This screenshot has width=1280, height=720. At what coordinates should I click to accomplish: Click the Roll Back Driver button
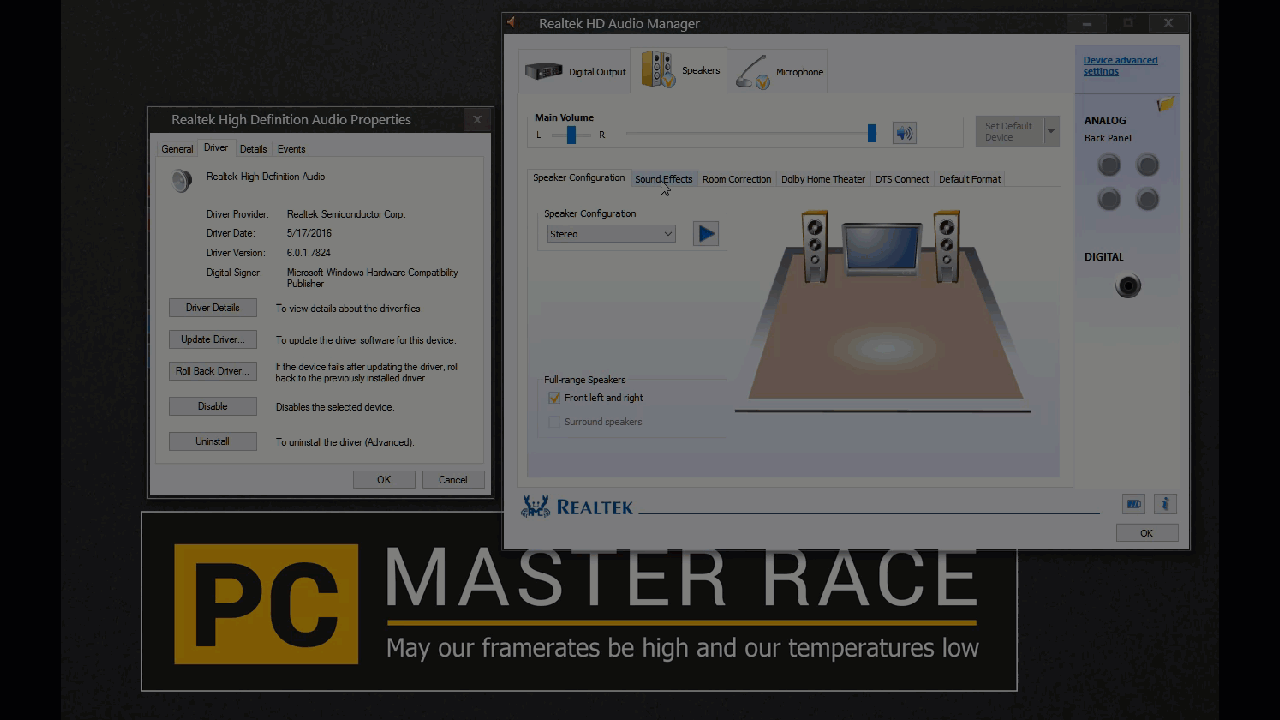pyautogui.click(x=213, y=371)
